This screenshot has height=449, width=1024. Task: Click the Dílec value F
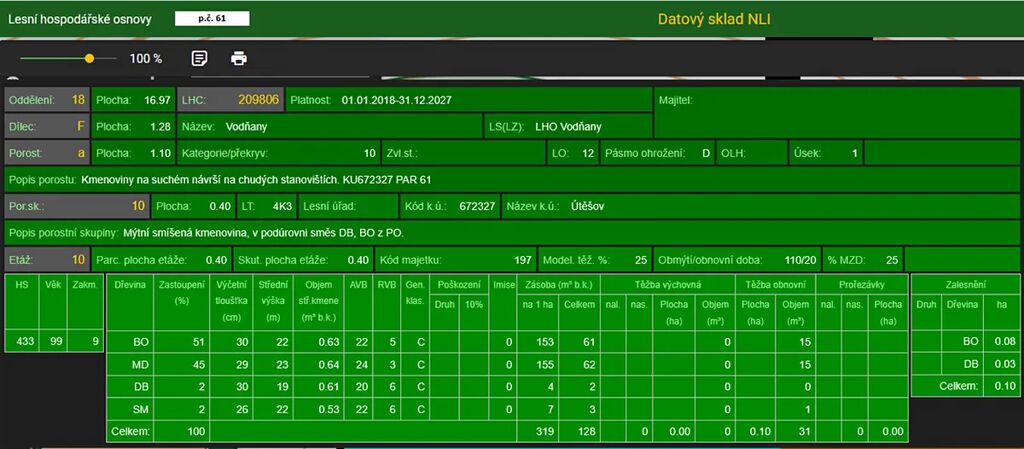pyautogui.click(x=82, y=127)
